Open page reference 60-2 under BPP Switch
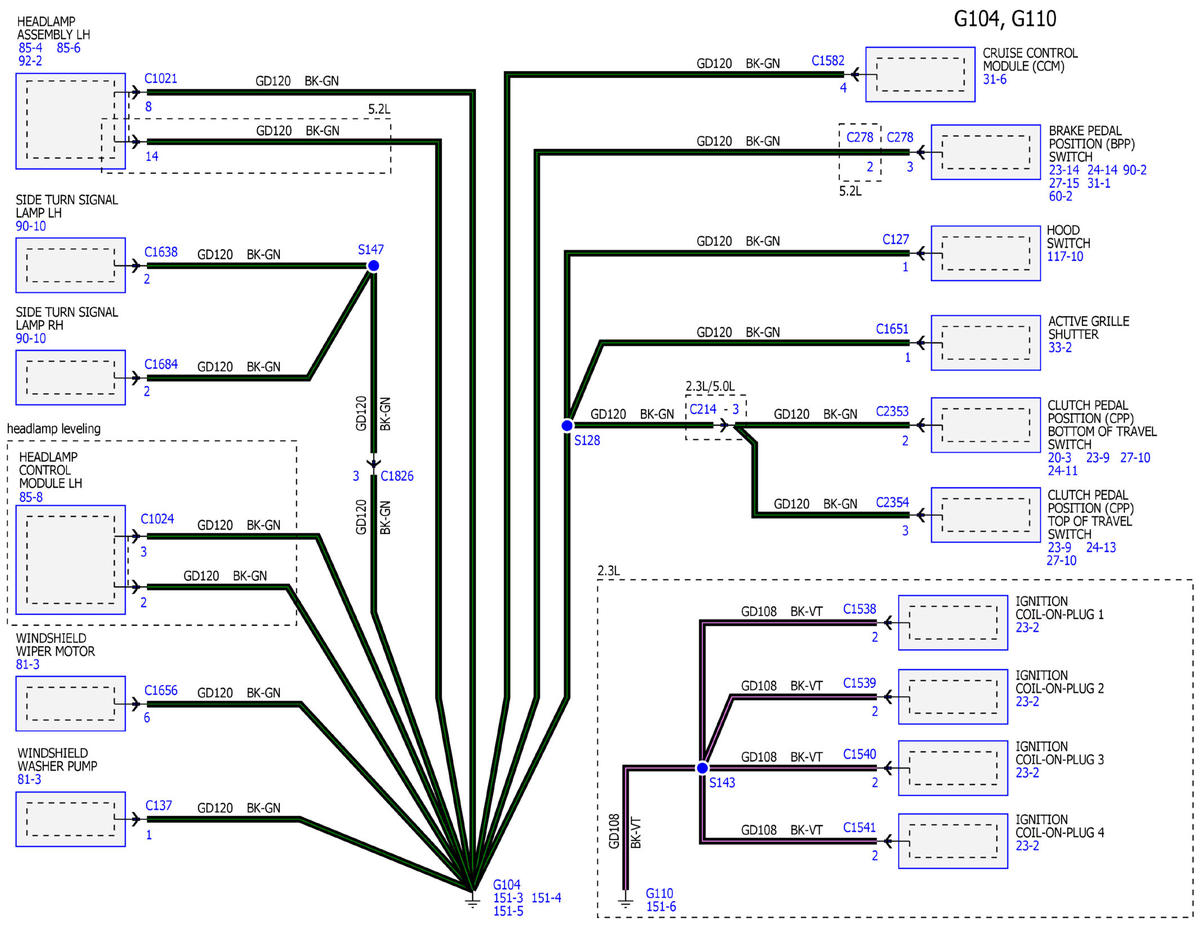Viewport: 1200px width, 927px height. pyautogui.click(x=1060, y=197)
